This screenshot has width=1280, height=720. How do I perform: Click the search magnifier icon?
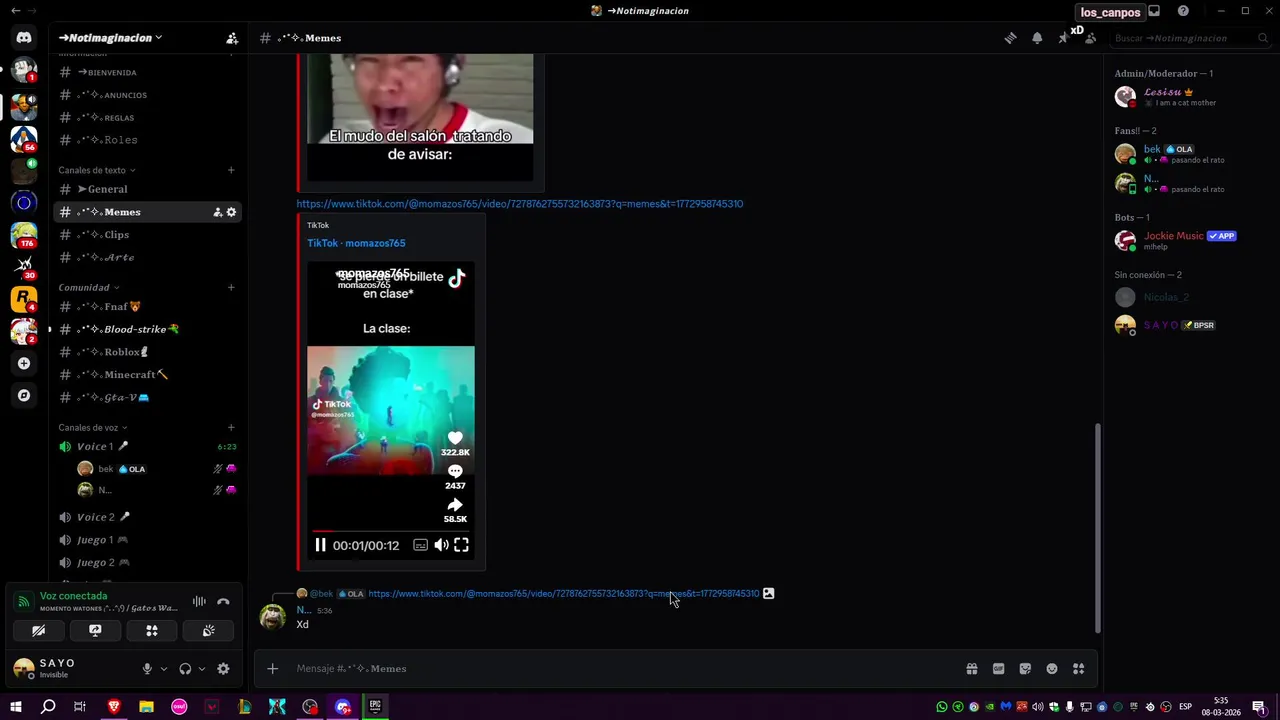point(1262,38)
